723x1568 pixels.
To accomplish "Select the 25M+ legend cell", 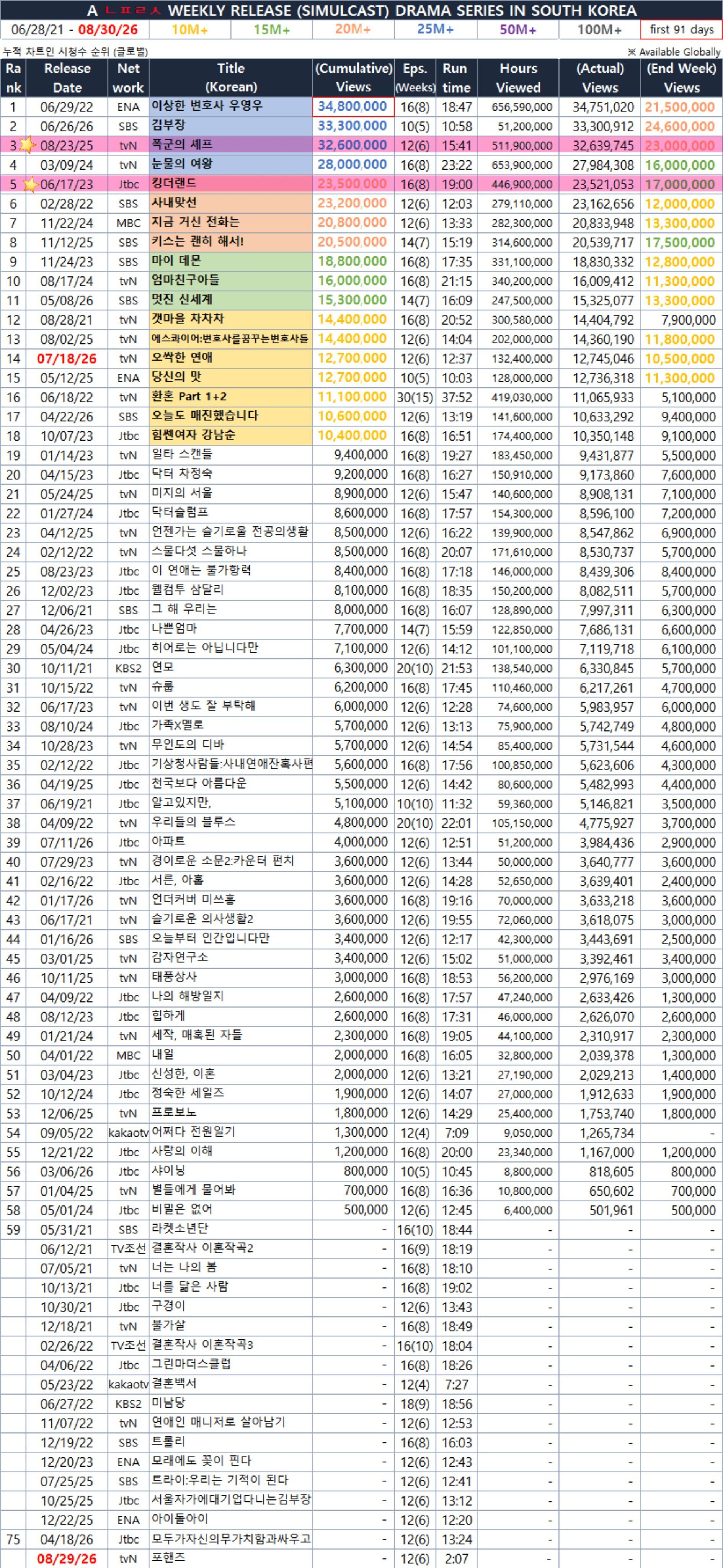I will (435, 29).
